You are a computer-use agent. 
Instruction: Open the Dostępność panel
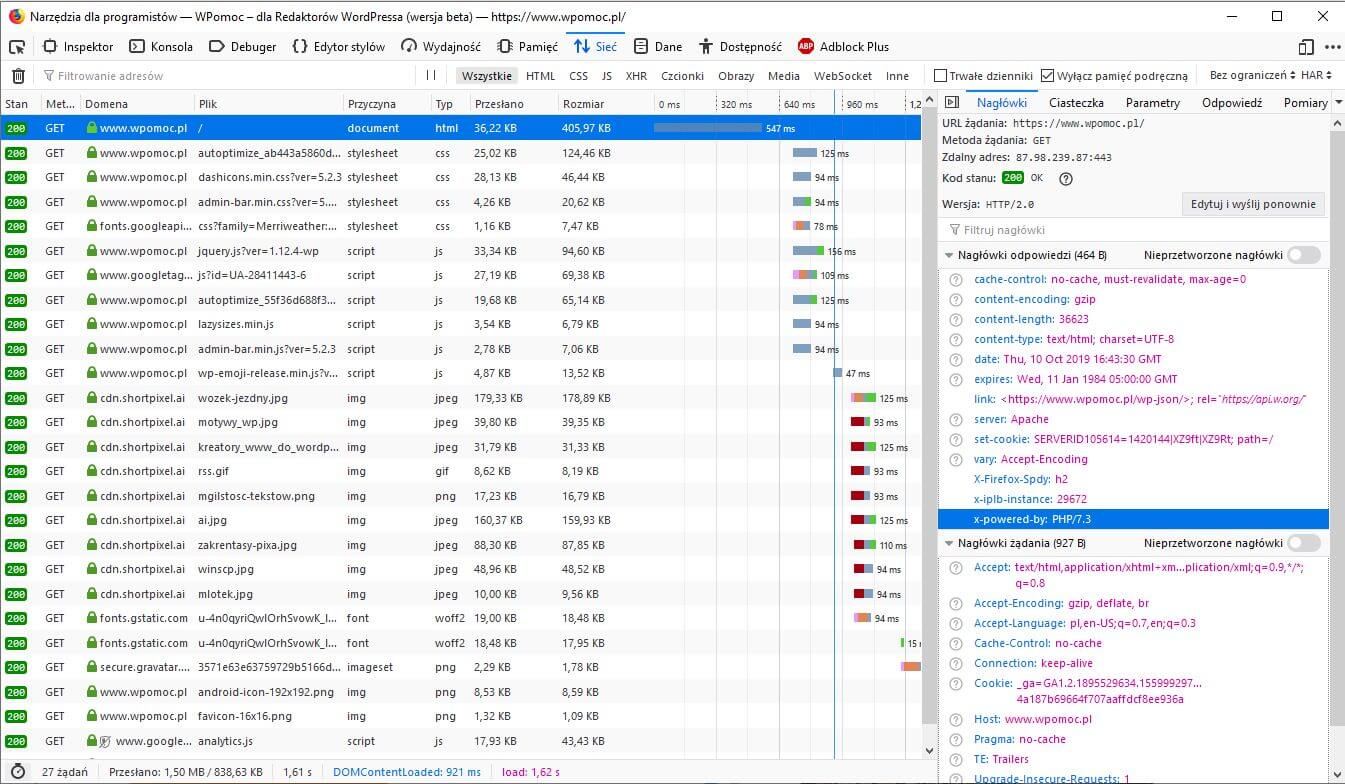point(740,47)
